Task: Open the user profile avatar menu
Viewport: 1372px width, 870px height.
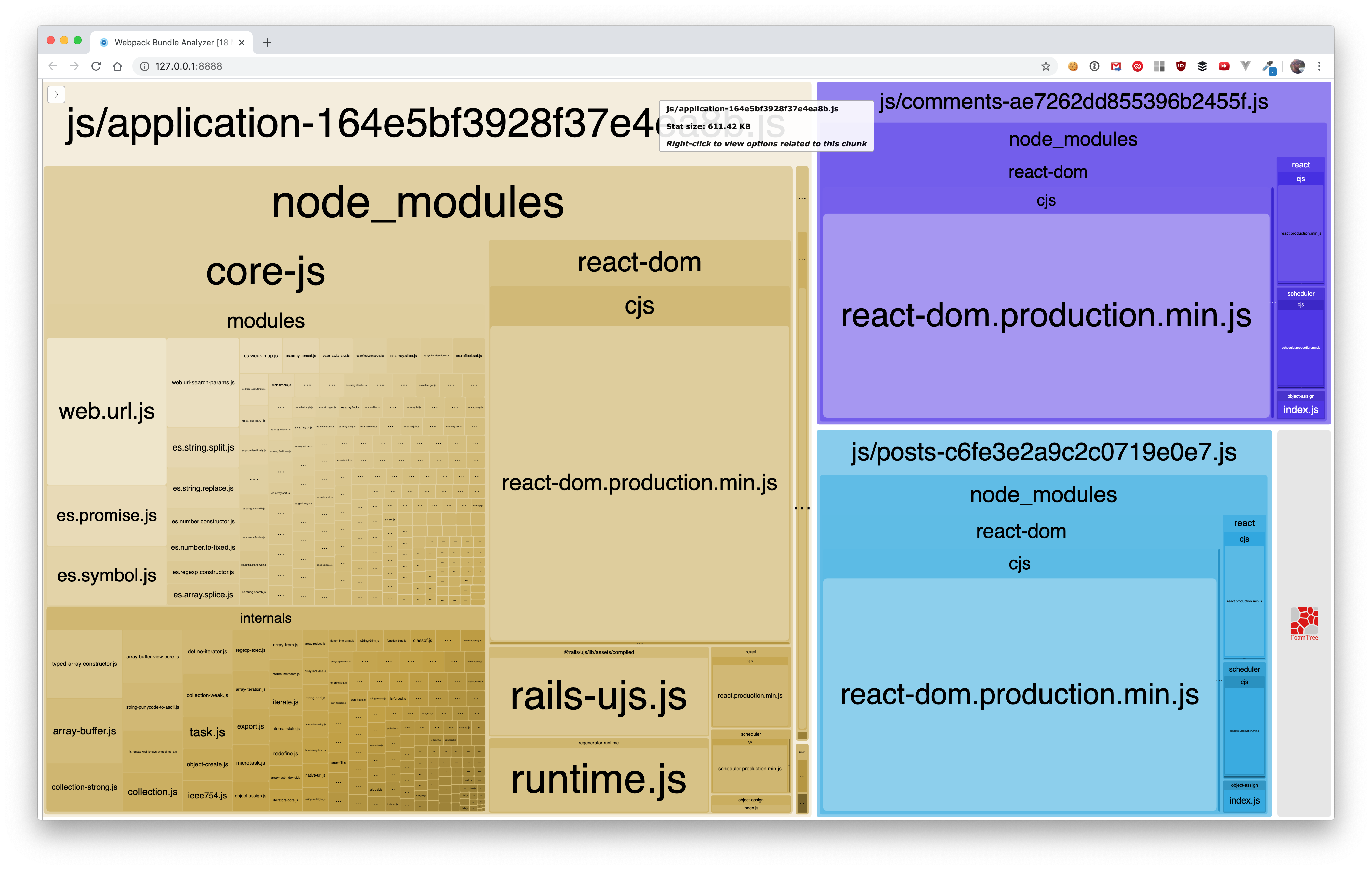Action: (x=1297, y=66)
